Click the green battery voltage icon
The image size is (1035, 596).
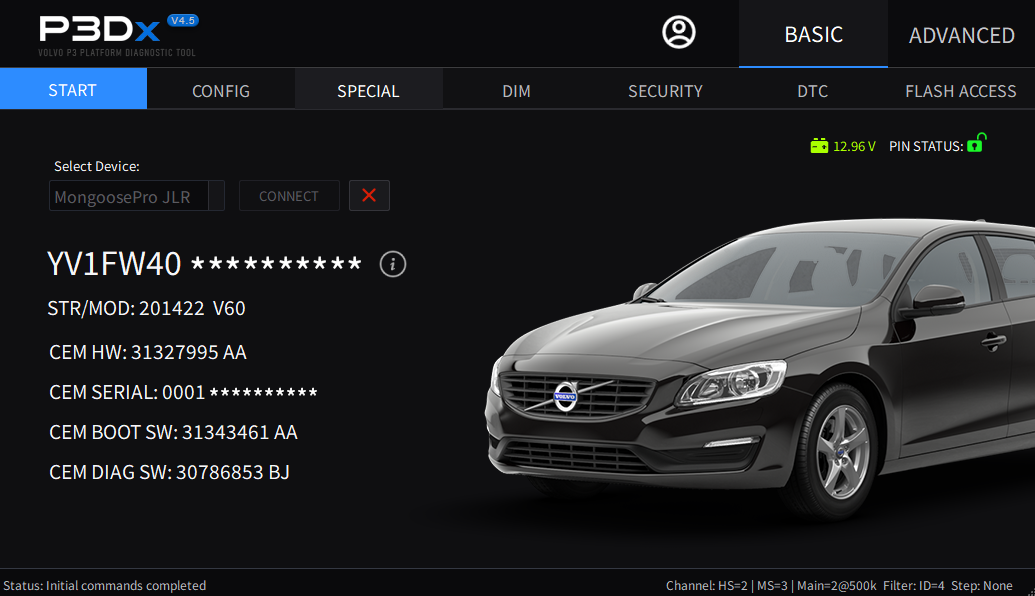click(819, 146)
